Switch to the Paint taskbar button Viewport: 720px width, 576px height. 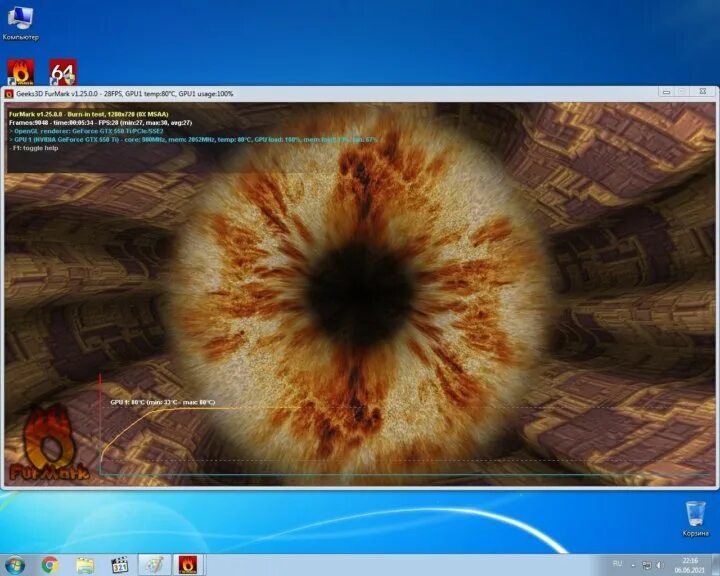tap(155, 565)
